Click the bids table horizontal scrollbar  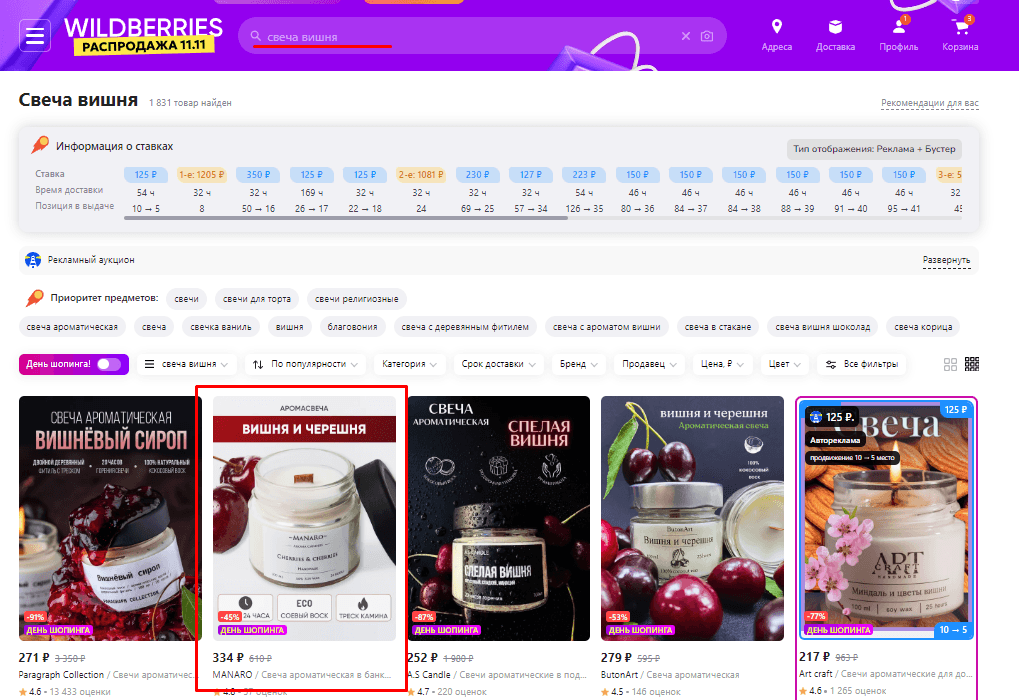(x=346, y=218)
